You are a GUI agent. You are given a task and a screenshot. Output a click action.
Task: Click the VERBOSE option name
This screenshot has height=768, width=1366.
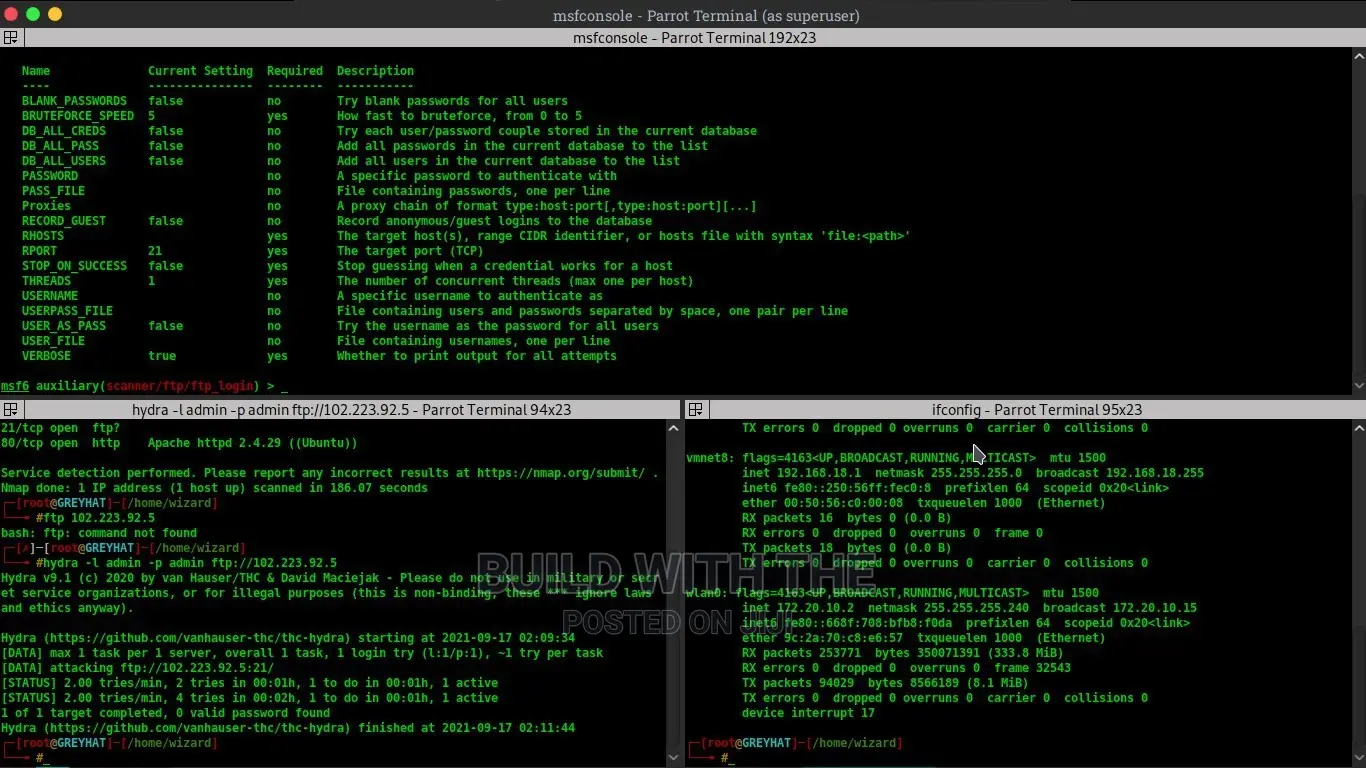click(x=46, y=356)
